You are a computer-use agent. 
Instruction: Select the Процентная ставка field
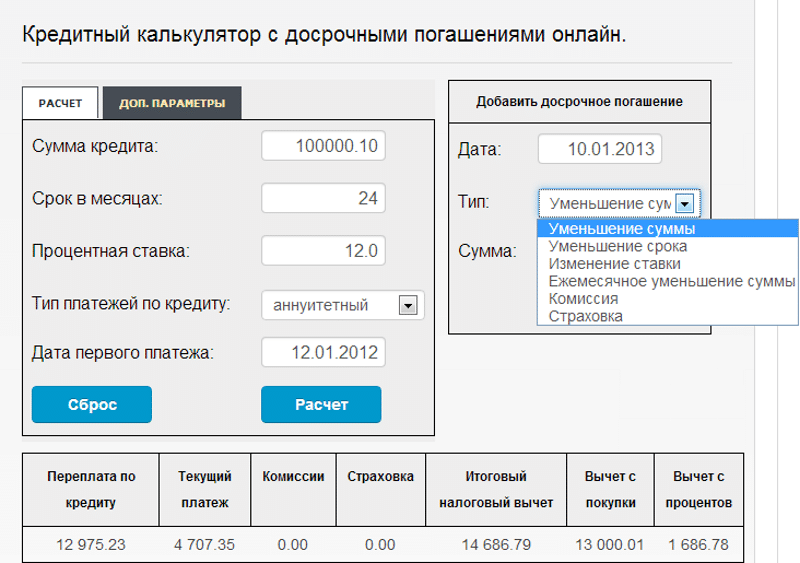tap(323, 251)
